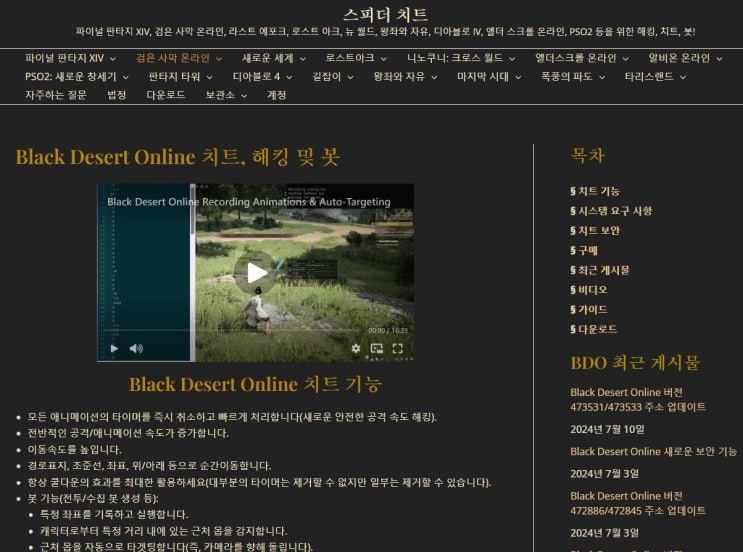Click heading Black Desert Online 치트, 해킹 및 봇
Screen dimensions: 743x552
click(x=178, y=157)
